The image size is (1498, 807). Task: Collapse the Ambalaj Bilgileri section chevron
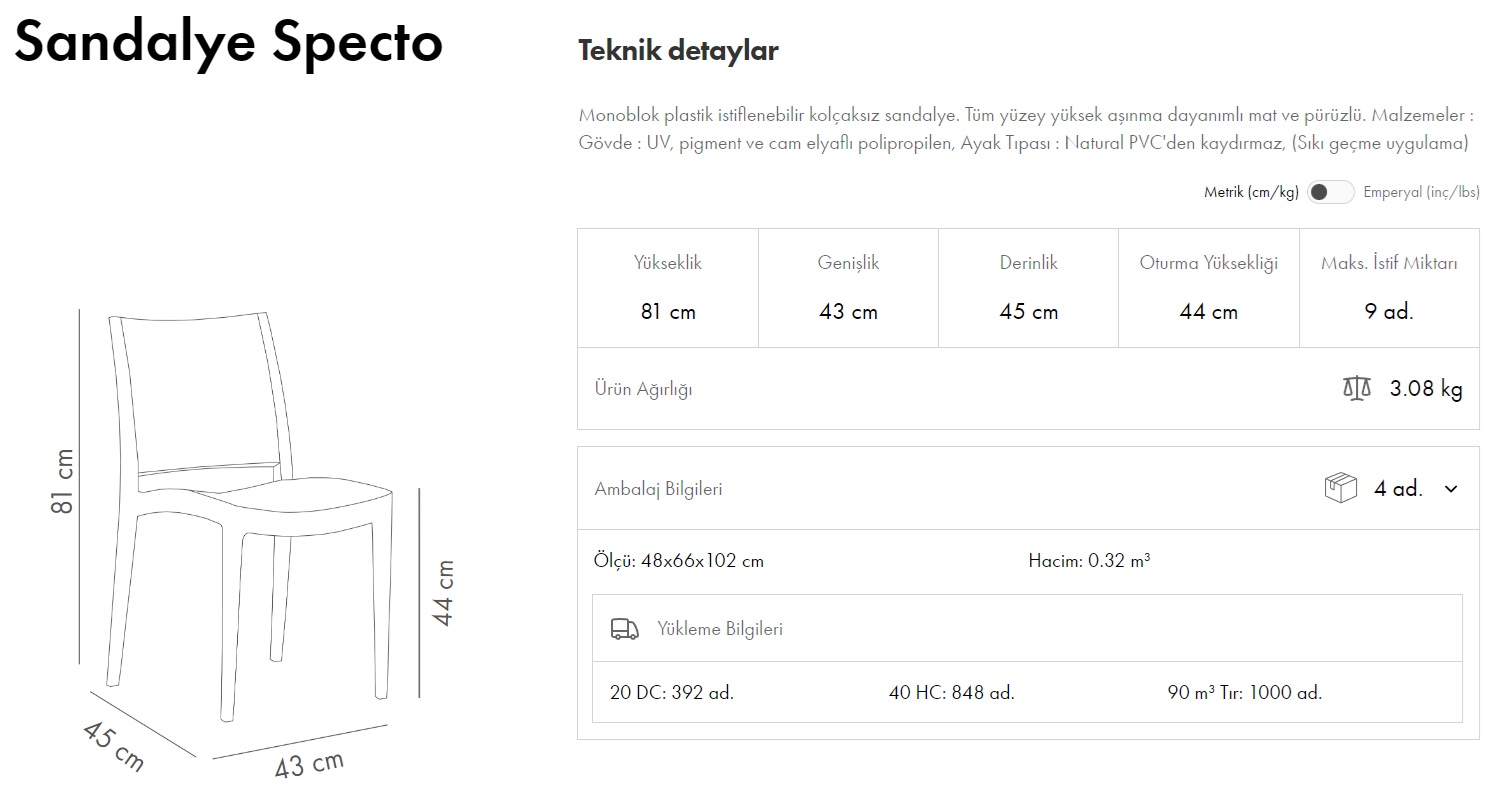[1451, 489]
